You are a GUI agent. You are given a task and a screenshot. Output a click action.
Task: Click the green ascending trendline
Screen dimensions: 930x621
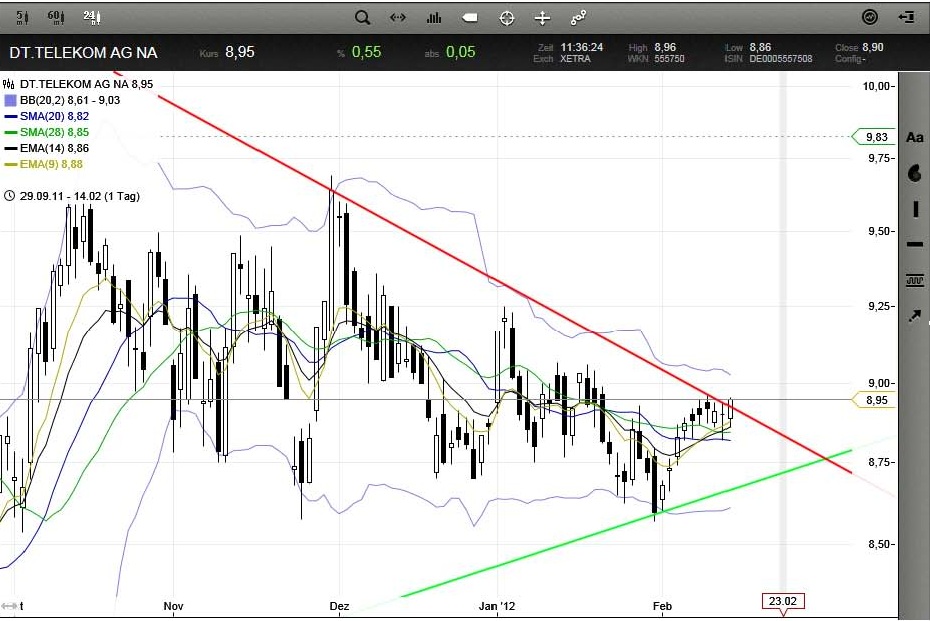(x=626, y=523)
